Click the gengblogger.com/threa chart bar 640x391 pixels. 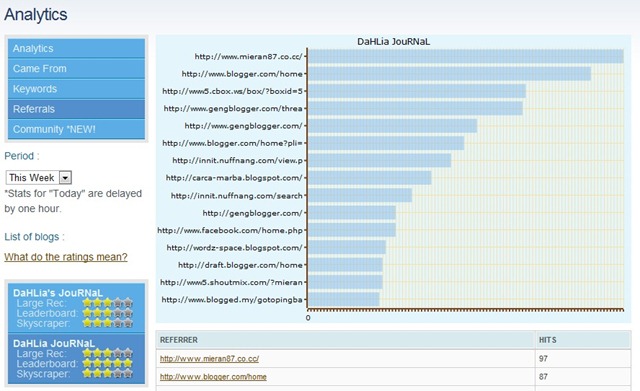pyautogui.click(x=415, y=109)
